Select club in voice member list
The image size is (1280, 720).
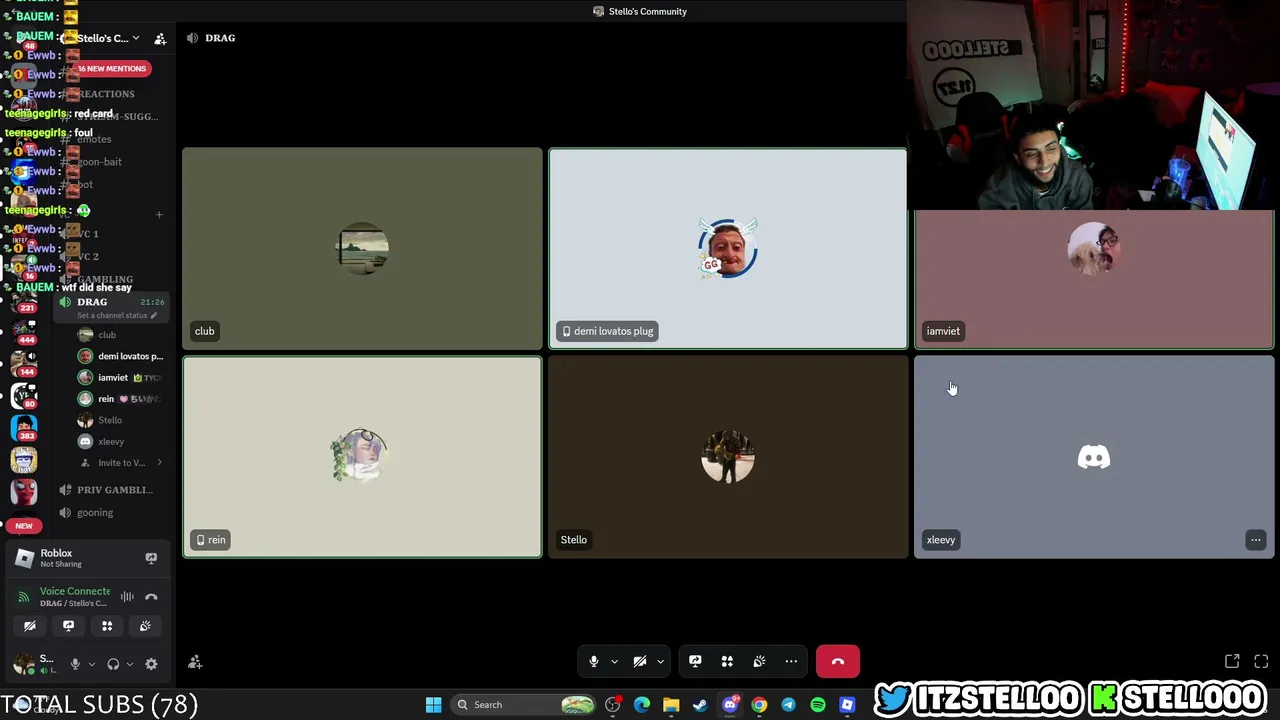(x=107, y=335)
